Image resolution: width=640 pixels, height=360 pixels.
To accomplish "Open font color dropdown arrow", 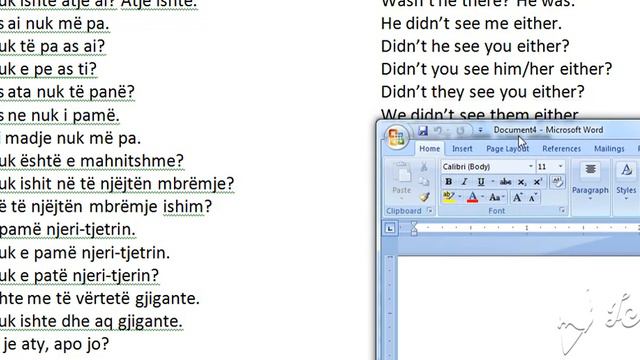I will click(x=482, y=197).
